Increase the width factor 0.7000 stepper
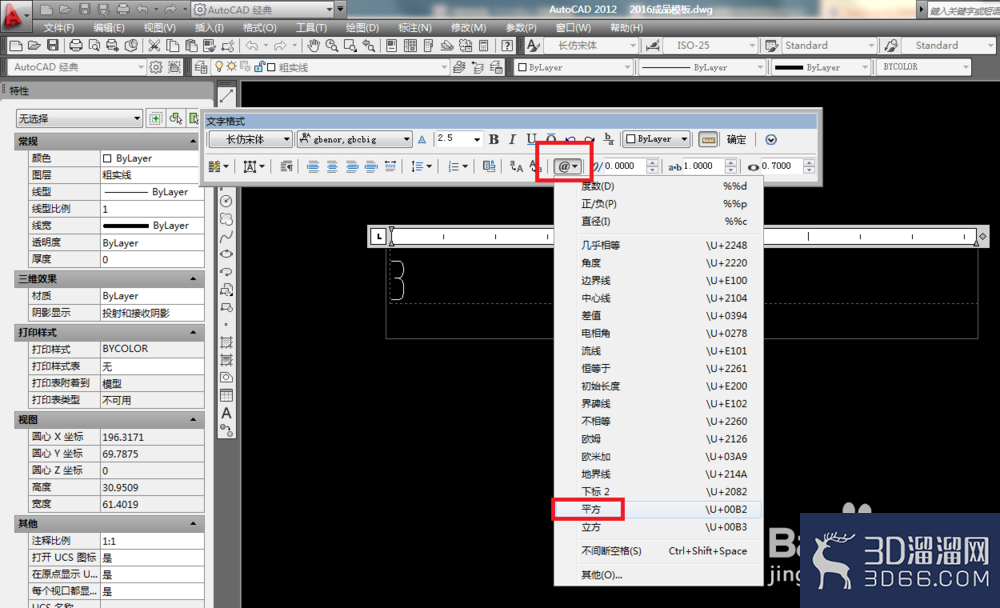The image size is (1000, 608). click(809, 163)
